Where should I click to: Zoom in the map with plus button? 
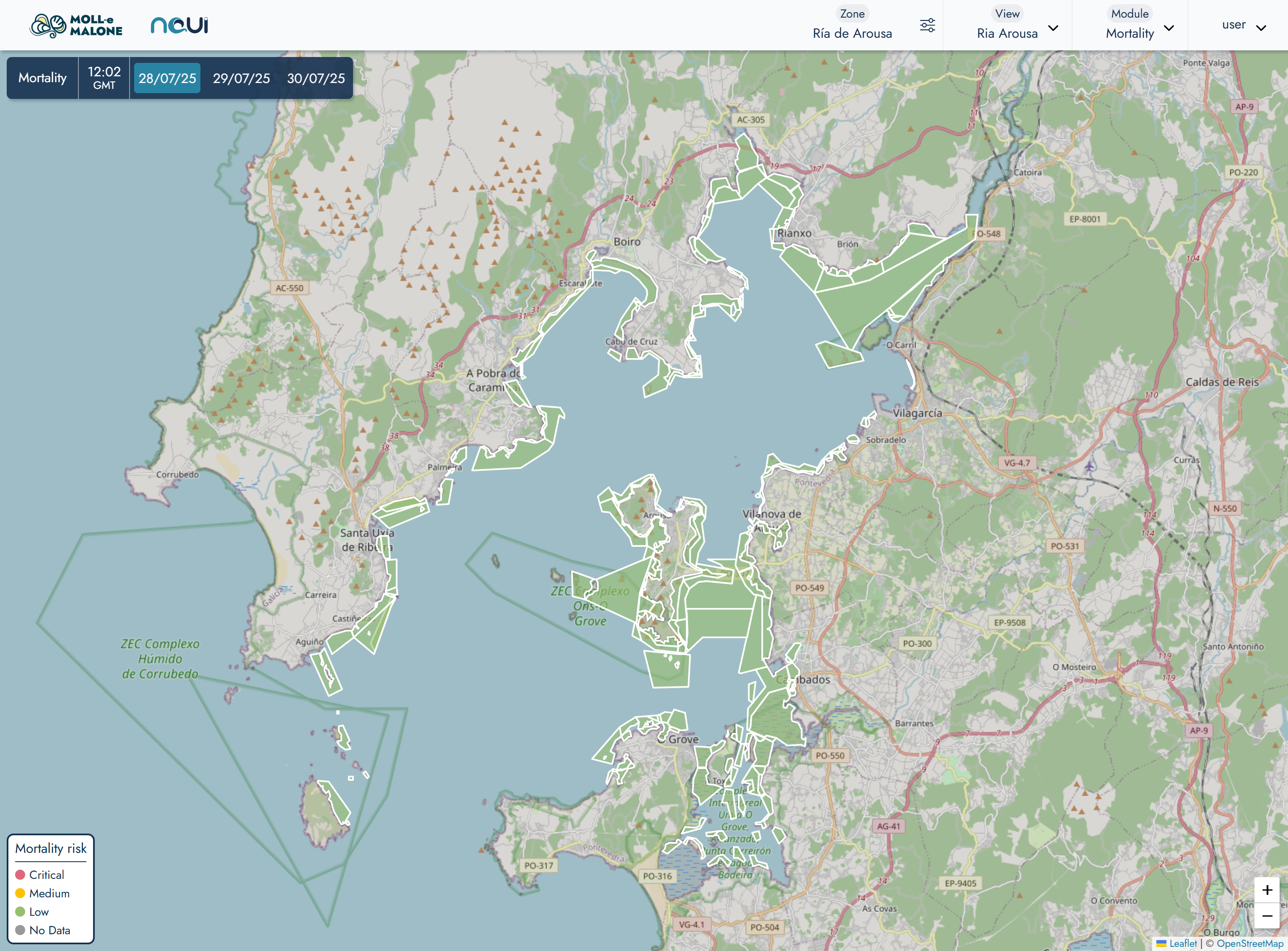(x=1267, y=890)
